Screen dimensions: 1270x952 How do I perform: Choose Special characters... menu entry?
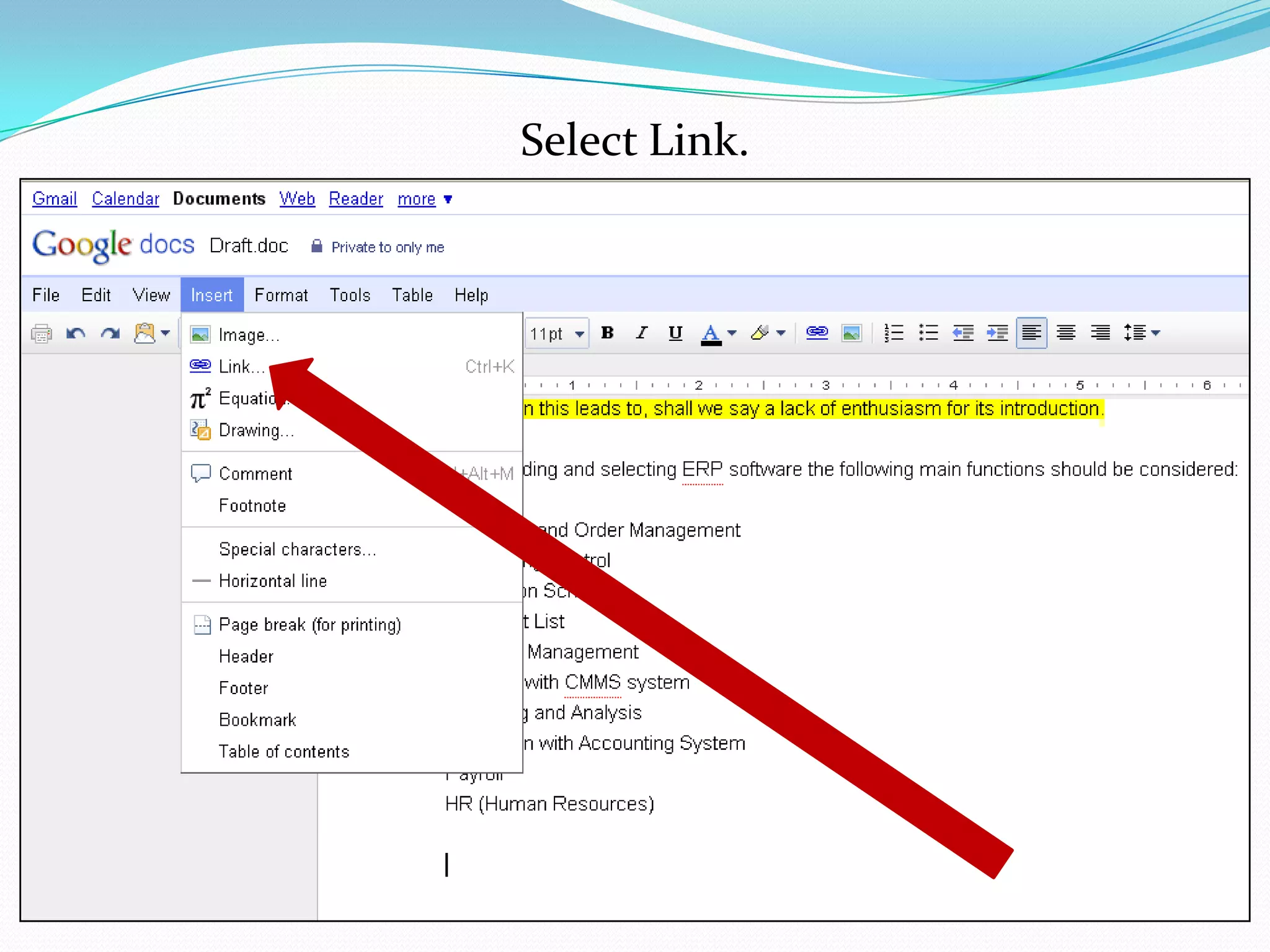tap(352, 549)
